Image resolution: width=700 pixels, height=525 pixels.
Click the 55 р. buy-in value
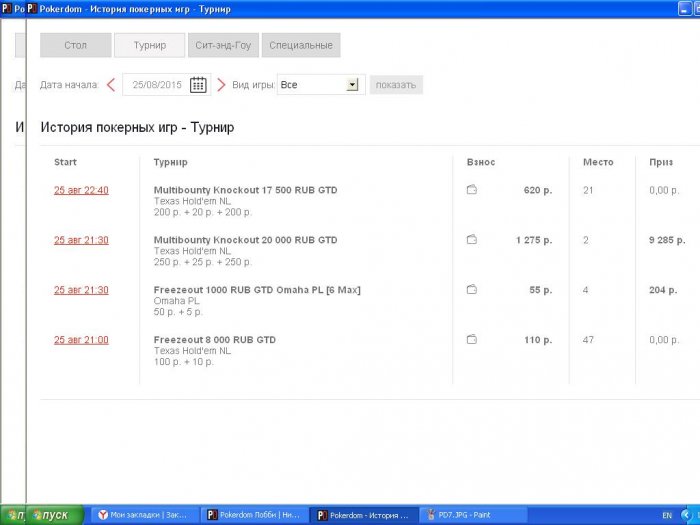[541, 290]
